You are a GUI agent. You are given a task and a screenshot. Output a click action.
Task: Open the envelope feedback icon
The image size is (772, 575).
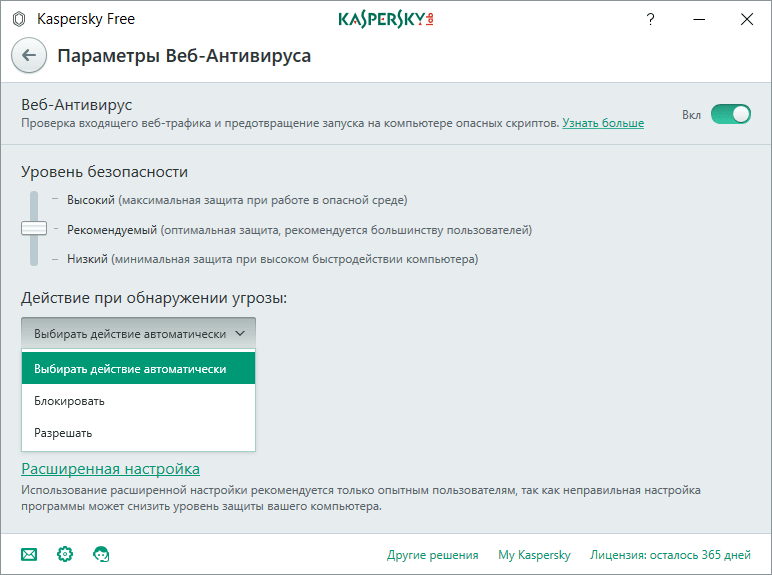tap(29, 555)
